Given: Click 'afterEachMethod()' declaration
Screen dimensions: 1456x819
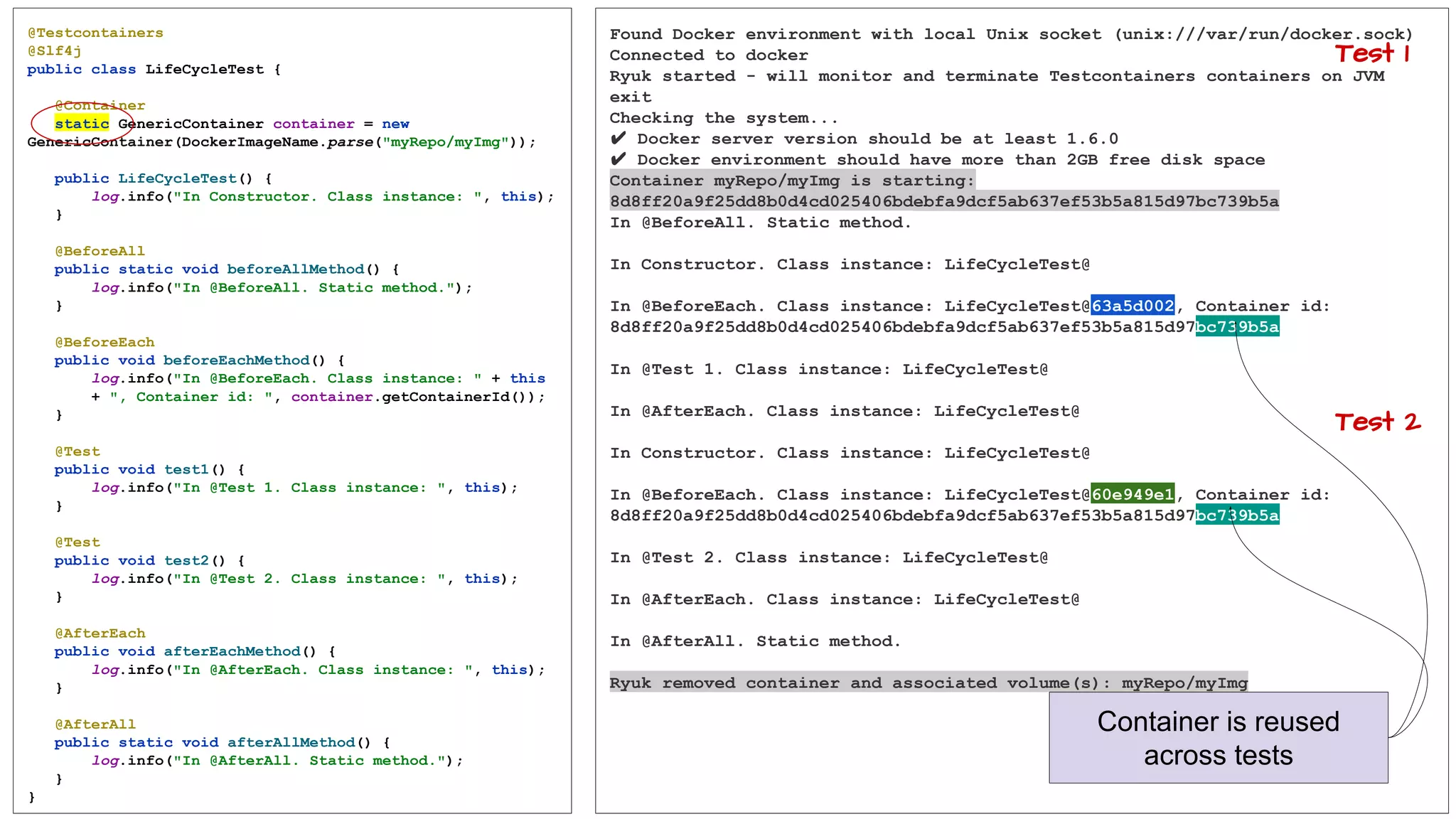Looking at the screenshot, I should click(240, 651).
